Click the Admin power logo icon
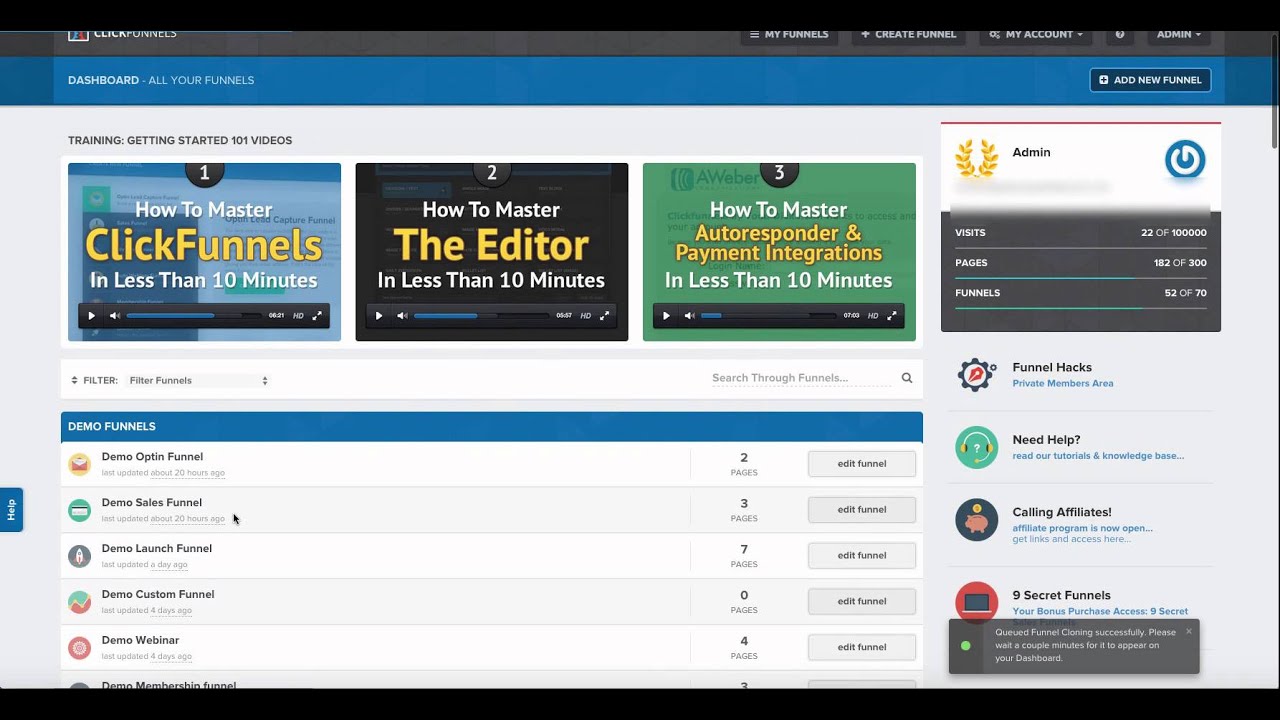1280x720 pixels. coord(1185,160)
